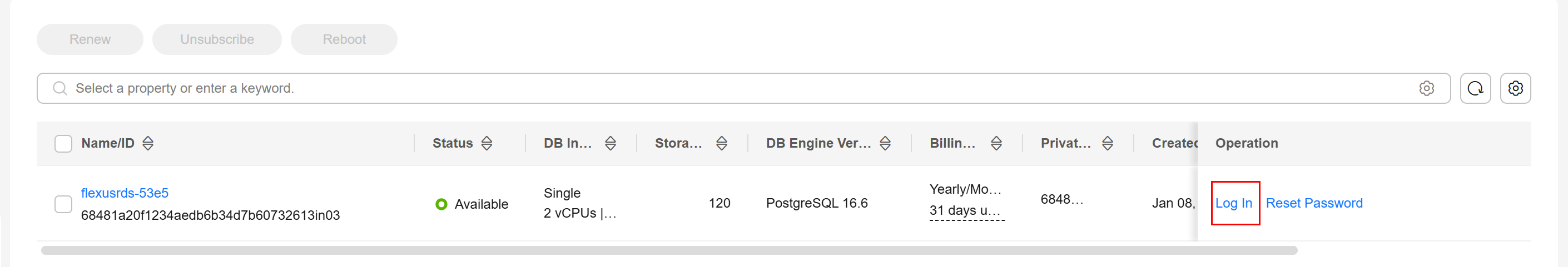Click the search magnifier icon
This screenshot has height=267, width=1568.
[59, 89]
